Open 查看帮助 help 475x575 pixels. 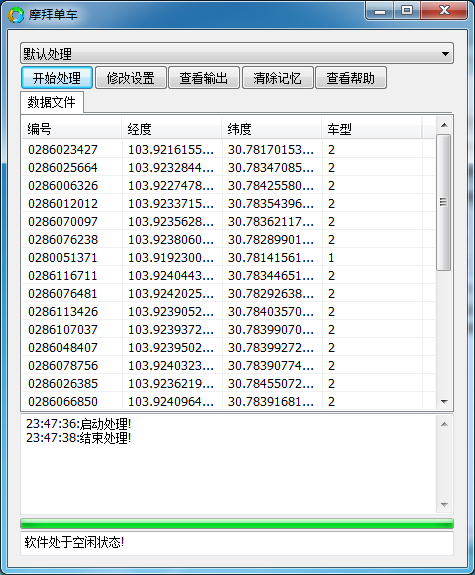coord(351,78)
